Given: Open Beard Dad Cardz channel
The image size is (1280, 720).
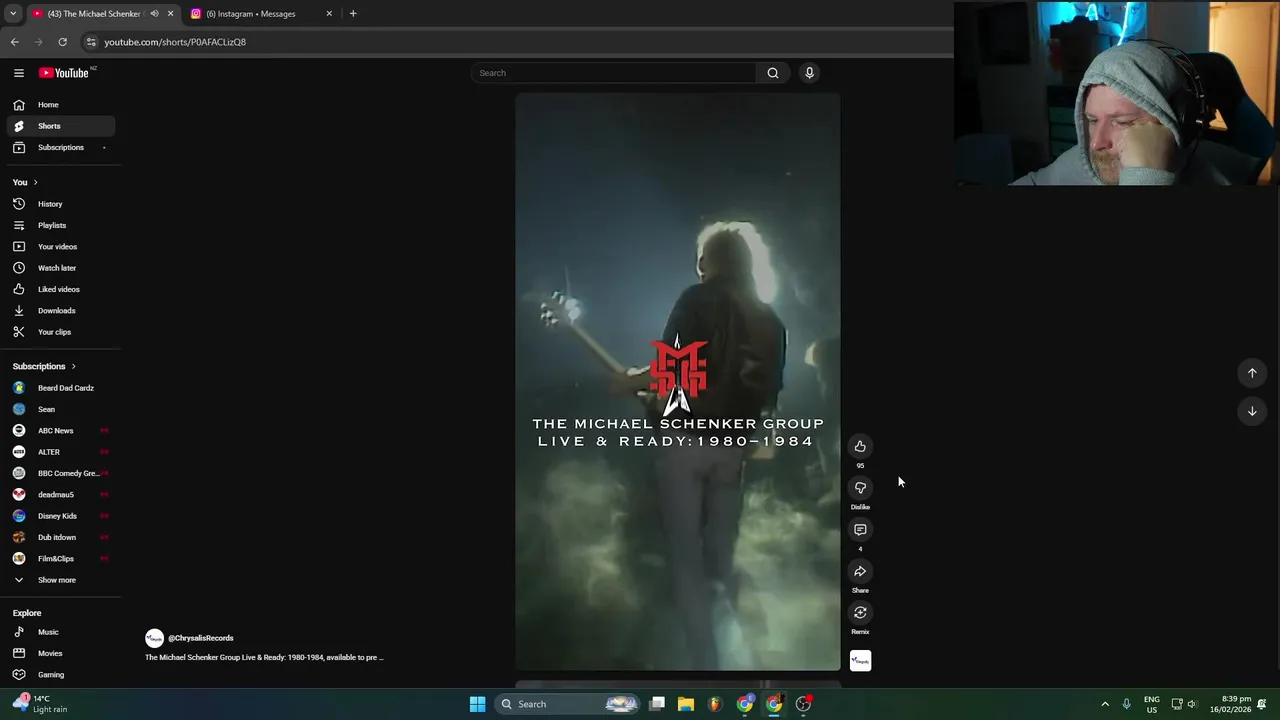Looking at the screenshot, I should pos(61,388).
